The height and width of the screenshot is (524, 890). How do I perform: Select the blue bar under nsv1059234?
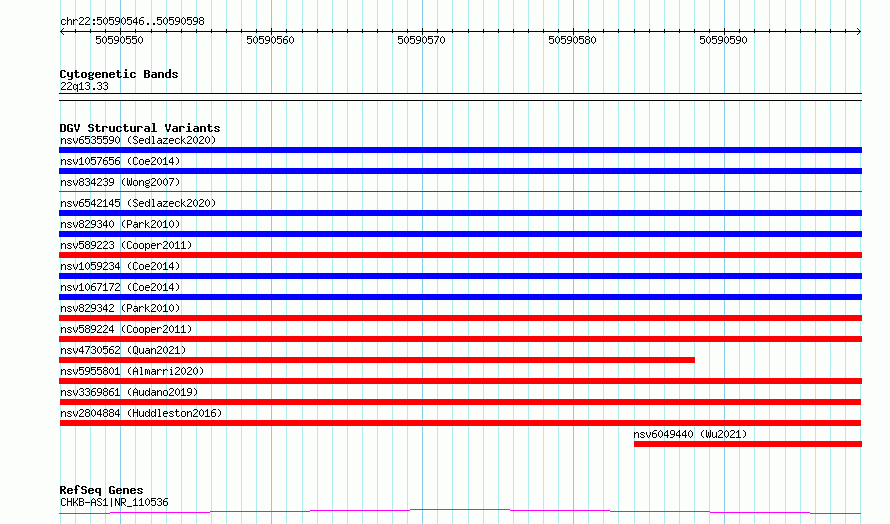(x=460, y=276)
